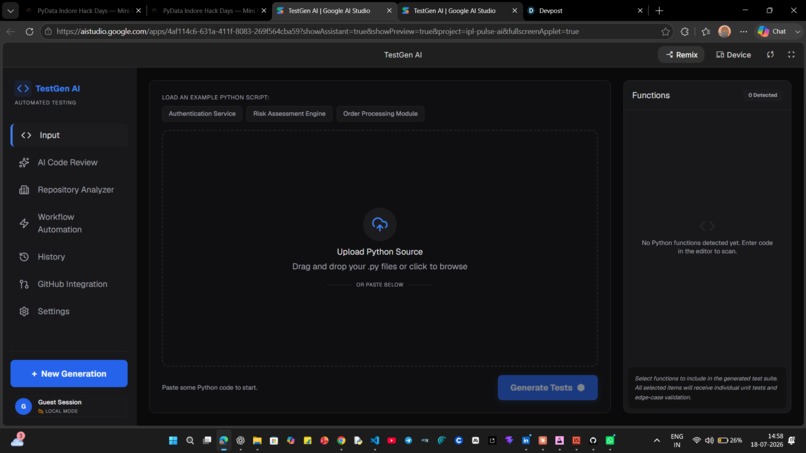Open clock and date in taskbar

(766, 440)
